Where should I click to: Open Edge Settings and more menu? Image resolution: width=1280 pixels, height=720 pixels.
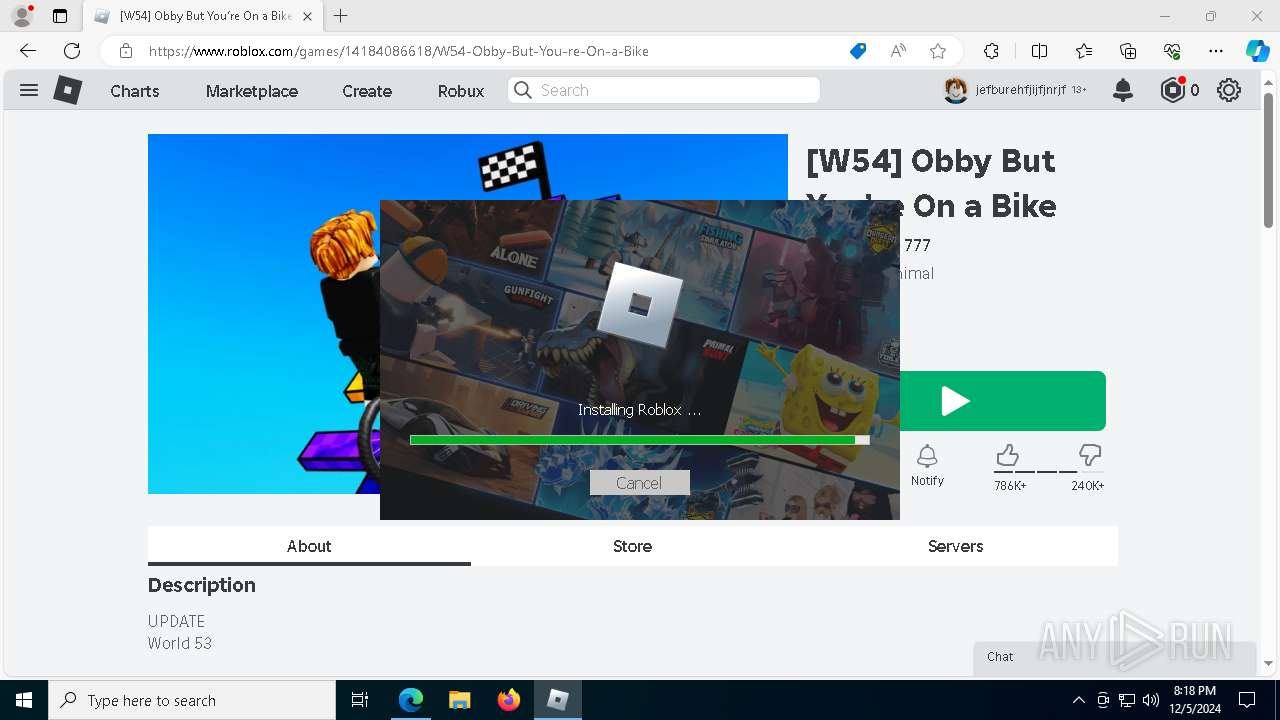1216,51
